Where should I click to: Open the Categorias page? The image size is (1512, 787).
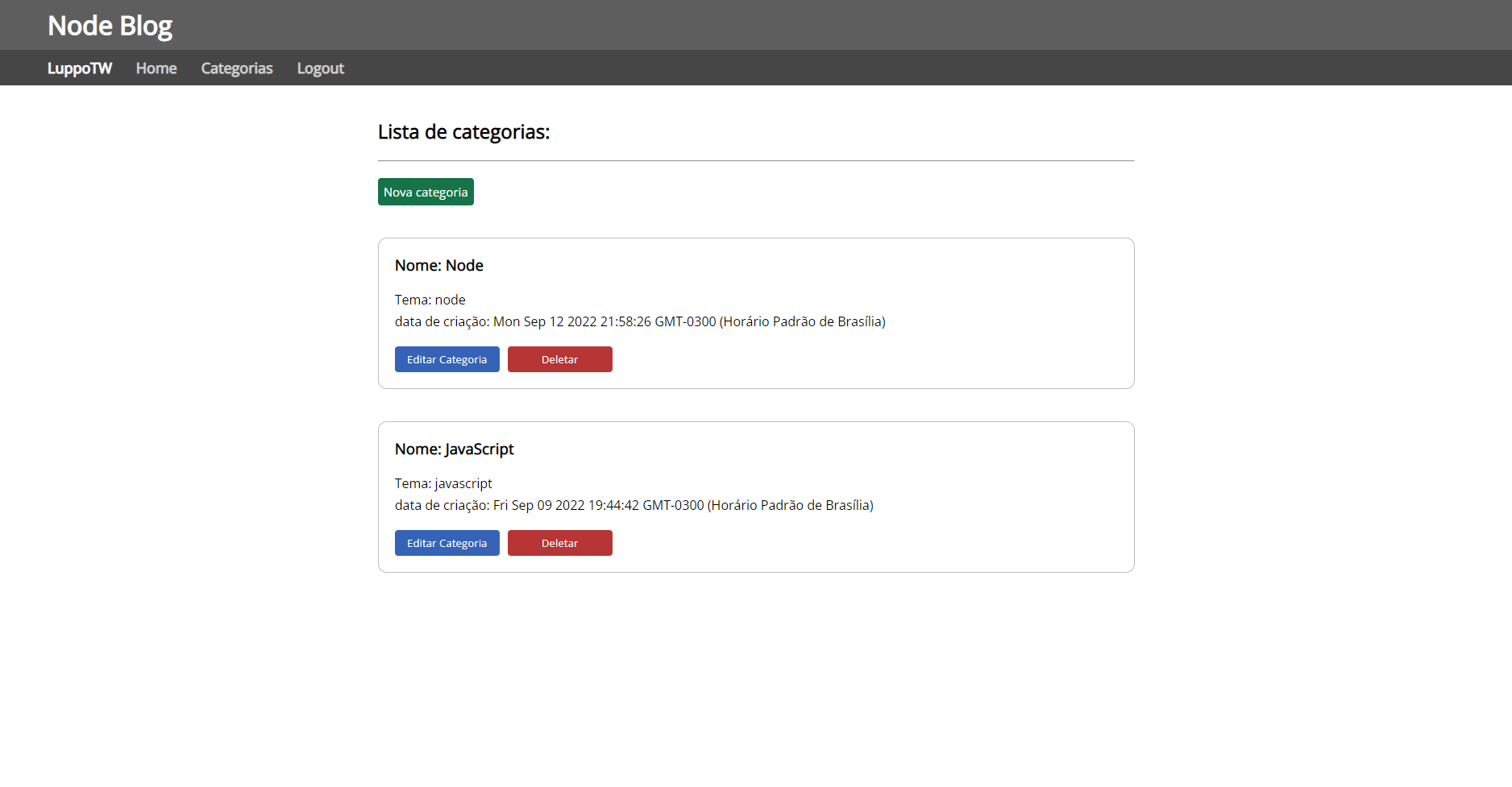(x=236, y=68)
